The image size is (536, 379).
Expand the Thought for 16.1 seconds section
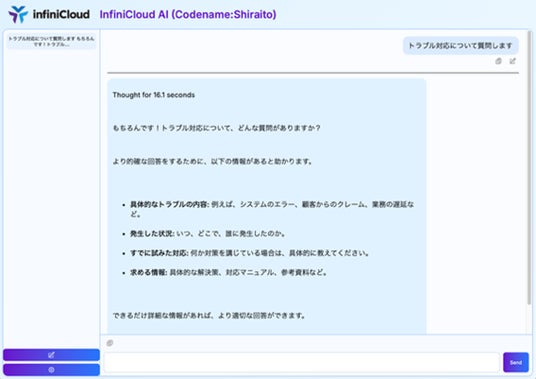pos(153,95)
